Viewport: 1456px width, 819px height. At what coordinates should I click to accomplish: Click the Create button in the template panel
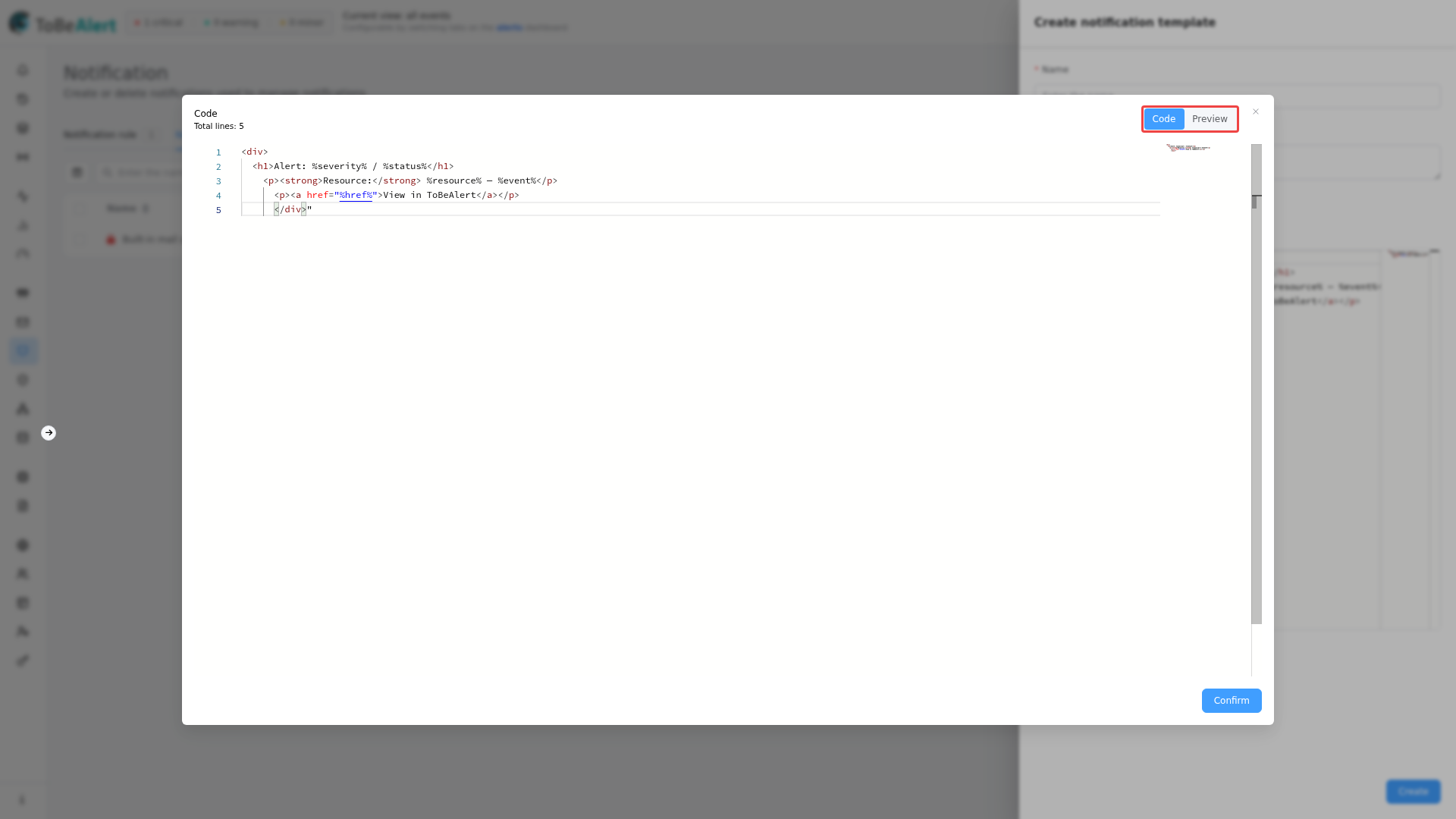point(1413,791)
